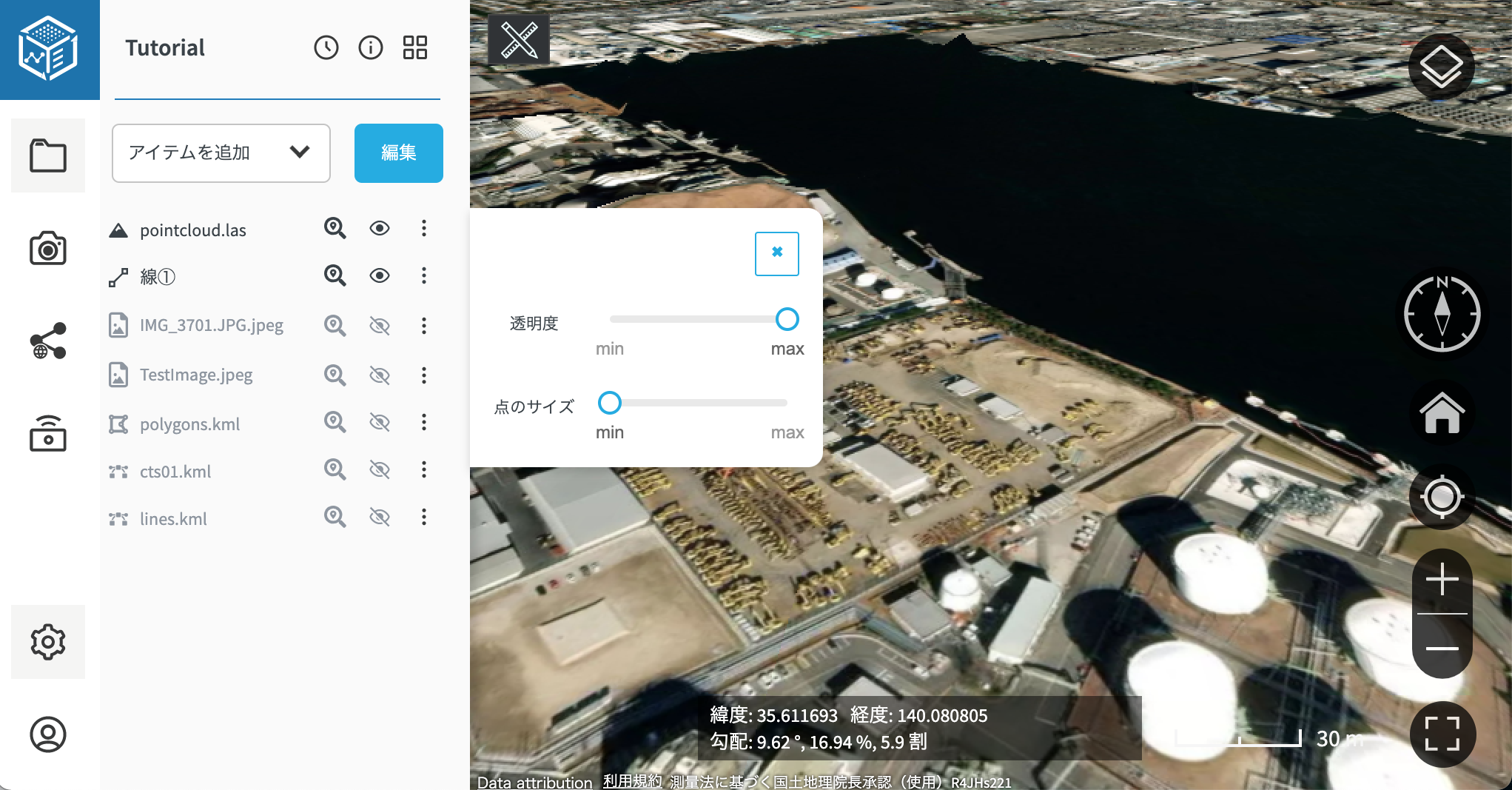Open more options for 線① item
The image size is (1512, 790).
(x=424, y=275)
